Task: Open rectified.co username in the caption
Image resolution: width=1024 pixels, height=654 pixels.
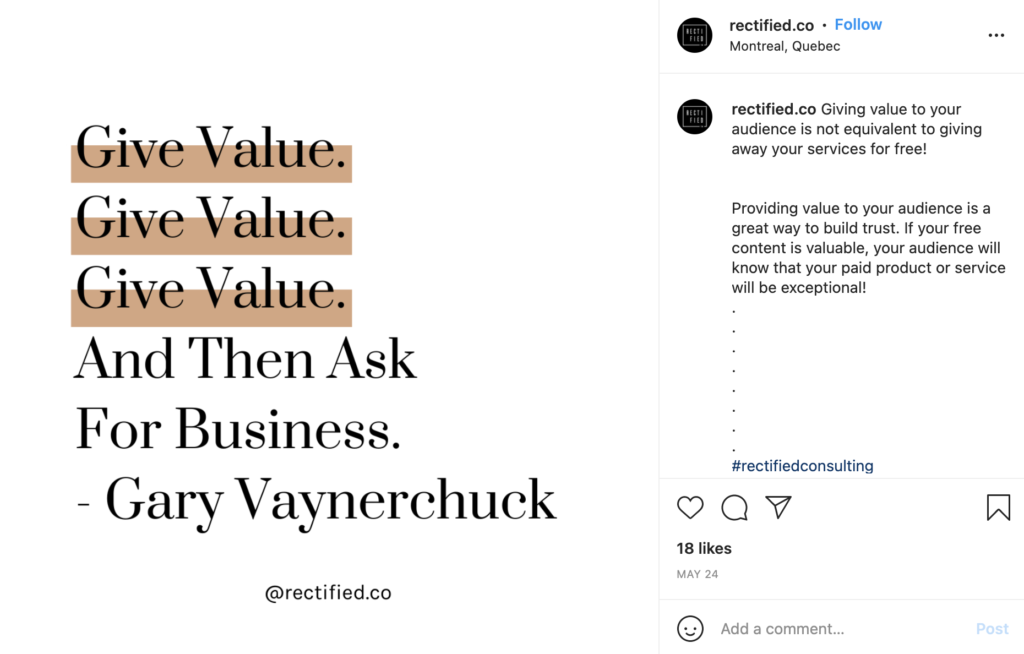Action: click(773, 110)
